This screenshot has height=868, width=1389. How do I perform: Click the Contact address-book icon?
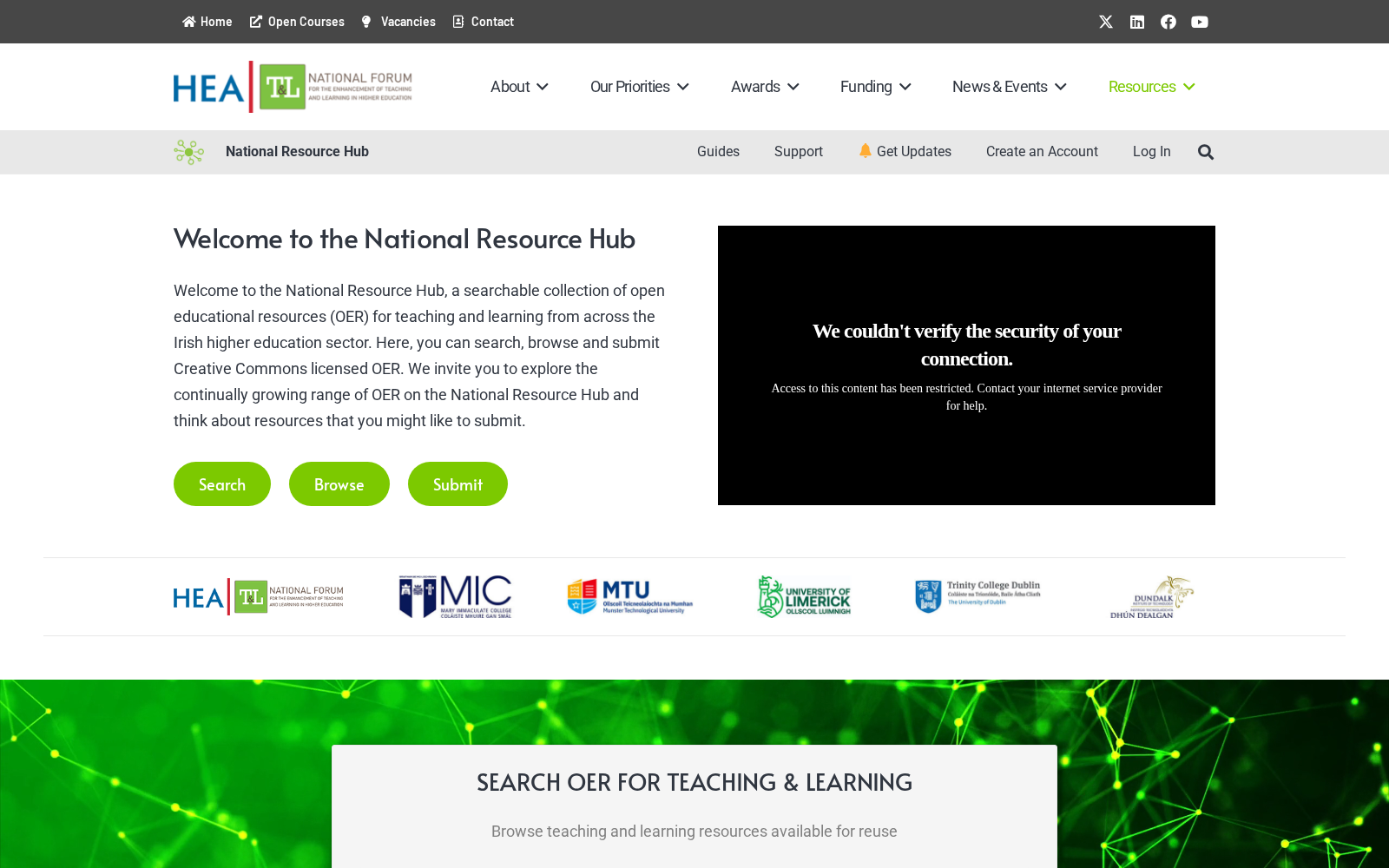tap(458, 22)
